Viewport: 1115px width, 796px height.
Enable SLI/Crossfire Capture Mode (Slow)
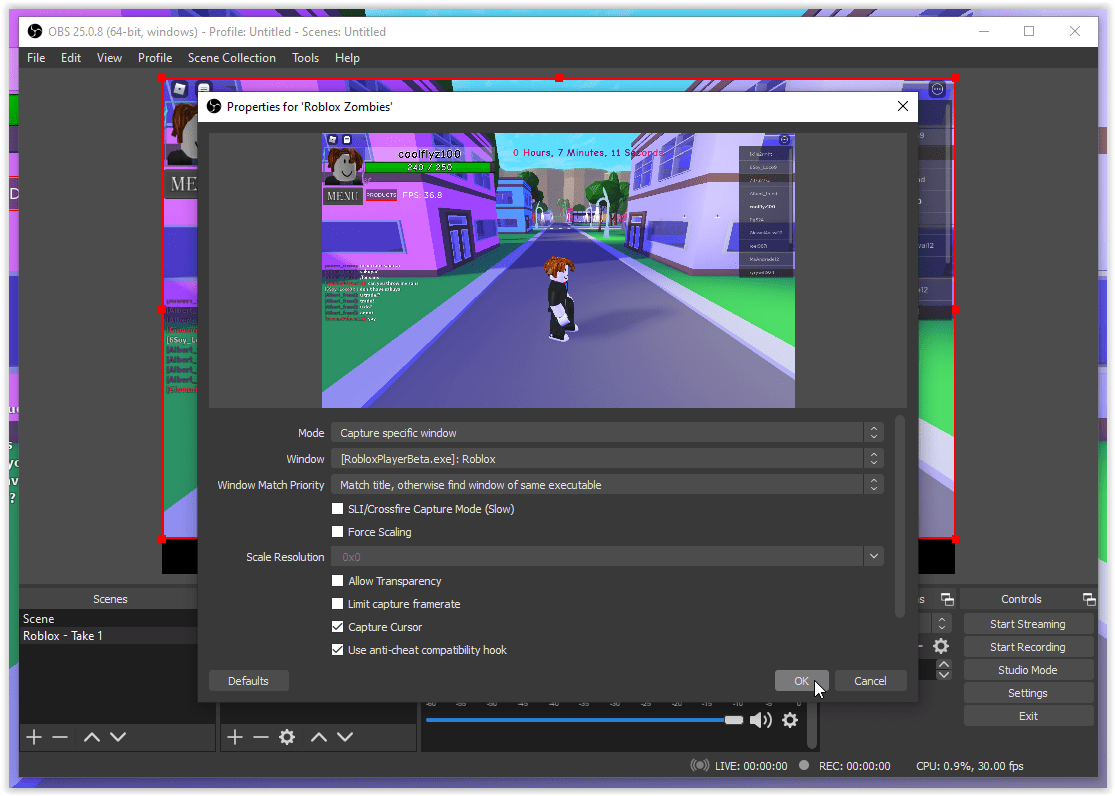[x=338, y=509]
